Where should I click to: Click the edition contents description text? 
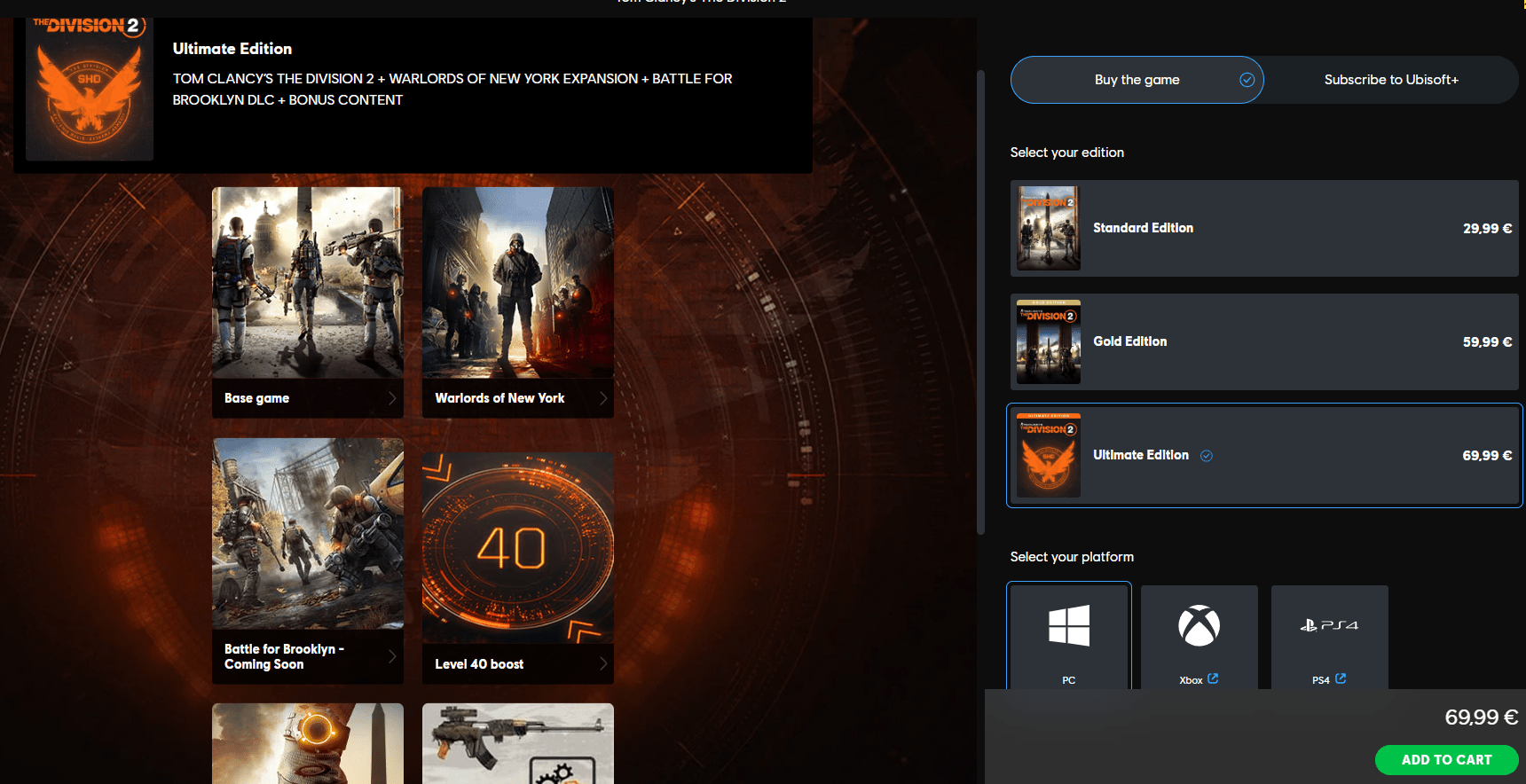click(452, 90)
